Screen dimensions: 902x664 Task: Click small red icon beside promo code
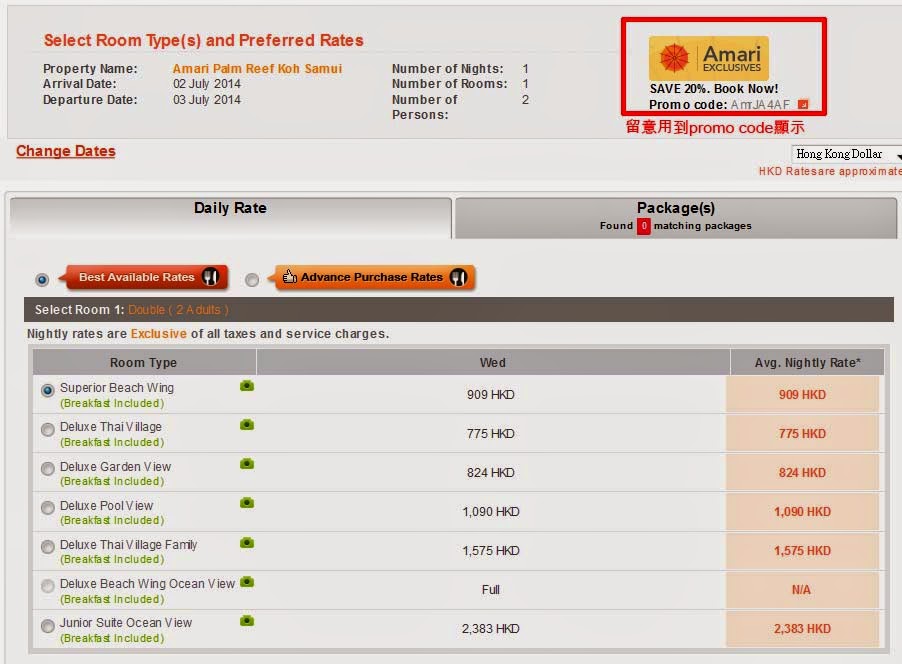802,105
